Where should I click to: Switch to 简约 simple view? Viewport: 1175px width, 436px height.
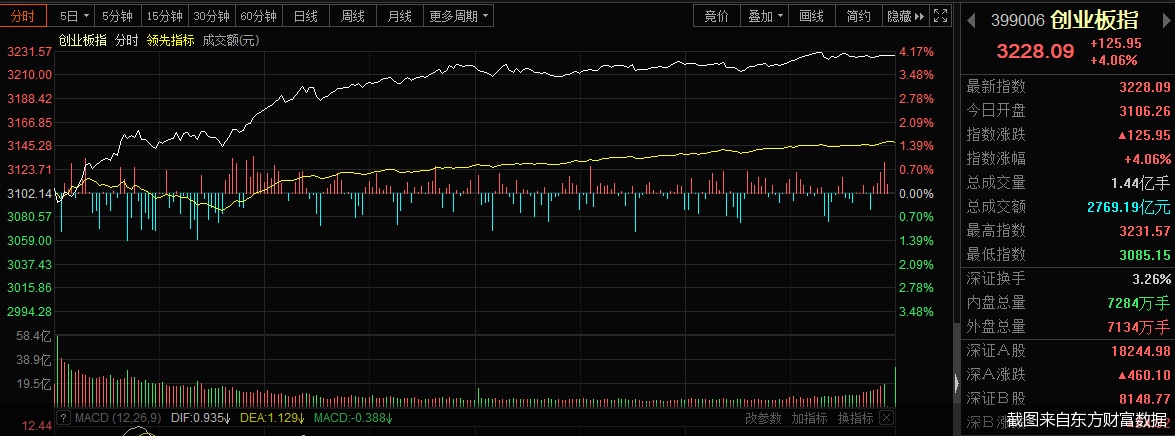pos(859,15)
